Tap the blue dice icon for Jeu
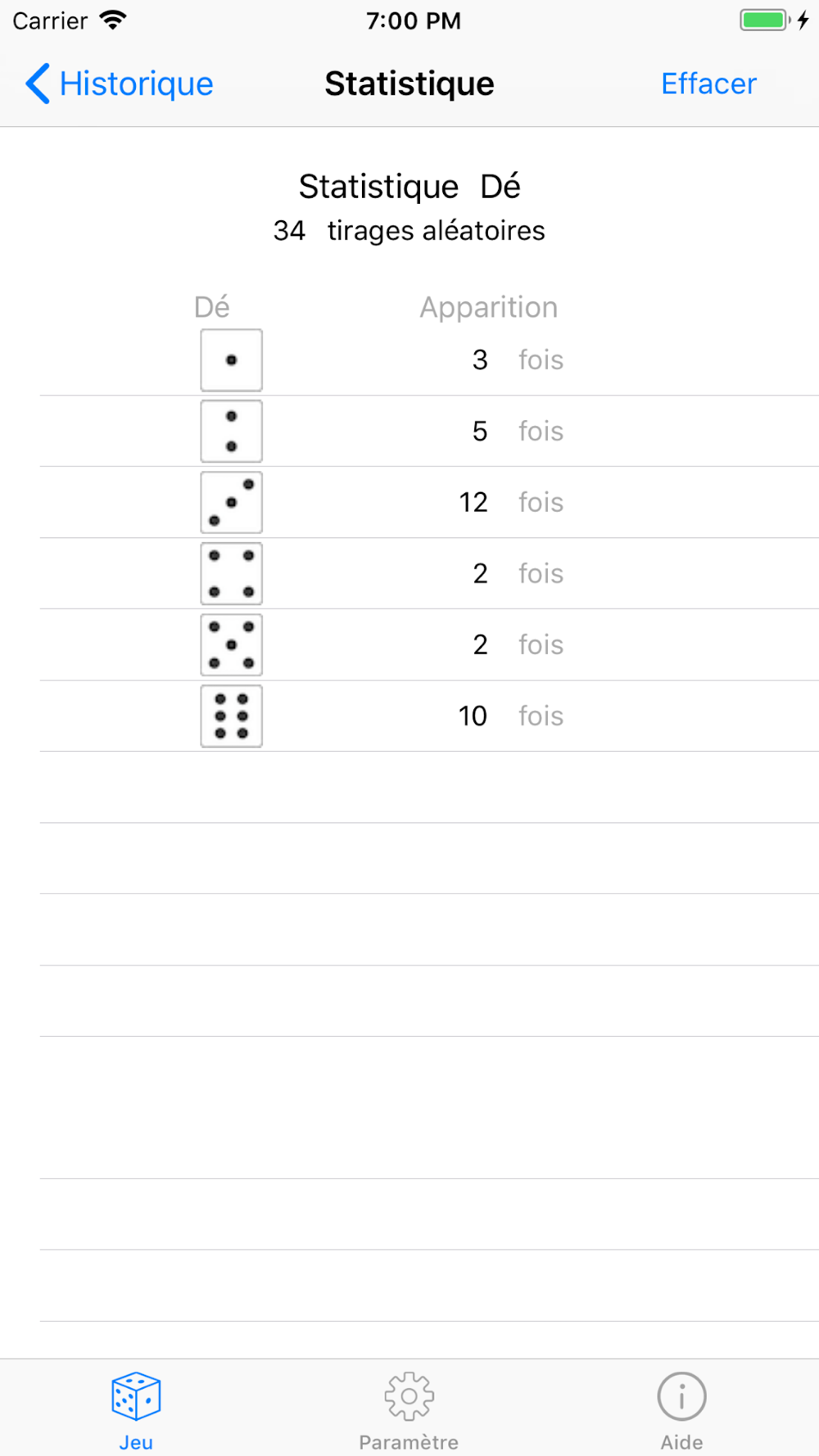Viewport: 819px width, 1456px height. (x=136, y=1395)
